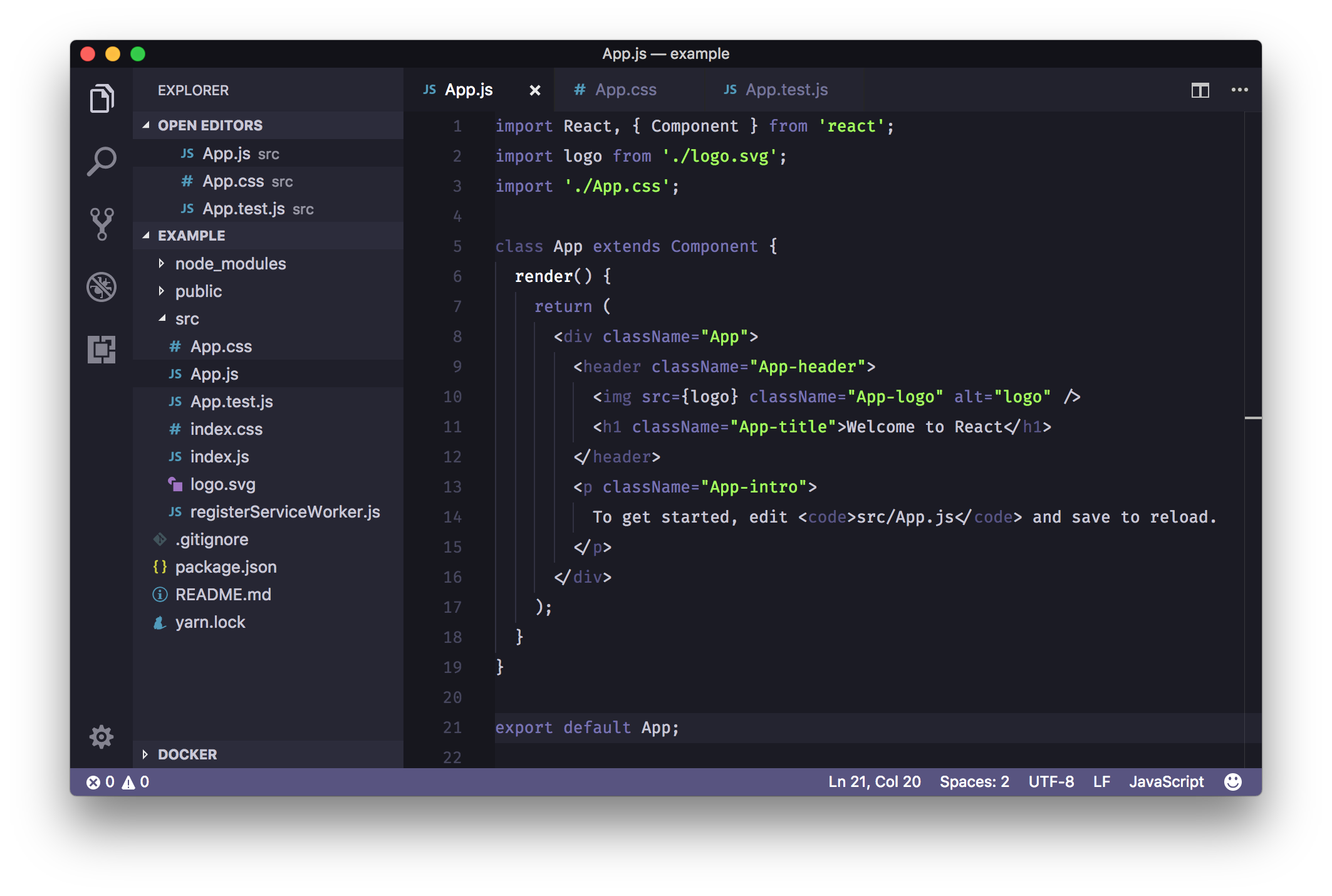Viewport: 1332px width, 896px height.
Task: Open the Explorer view in activity bar
Action: 101,98
